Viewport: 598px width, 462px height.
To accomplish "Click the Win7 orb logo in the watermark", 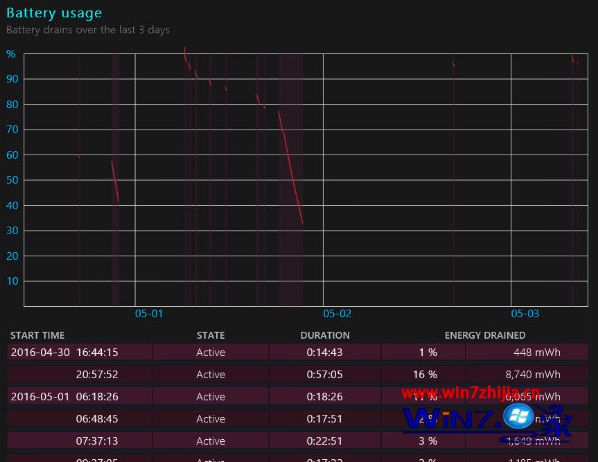I will tap(518, 416).
